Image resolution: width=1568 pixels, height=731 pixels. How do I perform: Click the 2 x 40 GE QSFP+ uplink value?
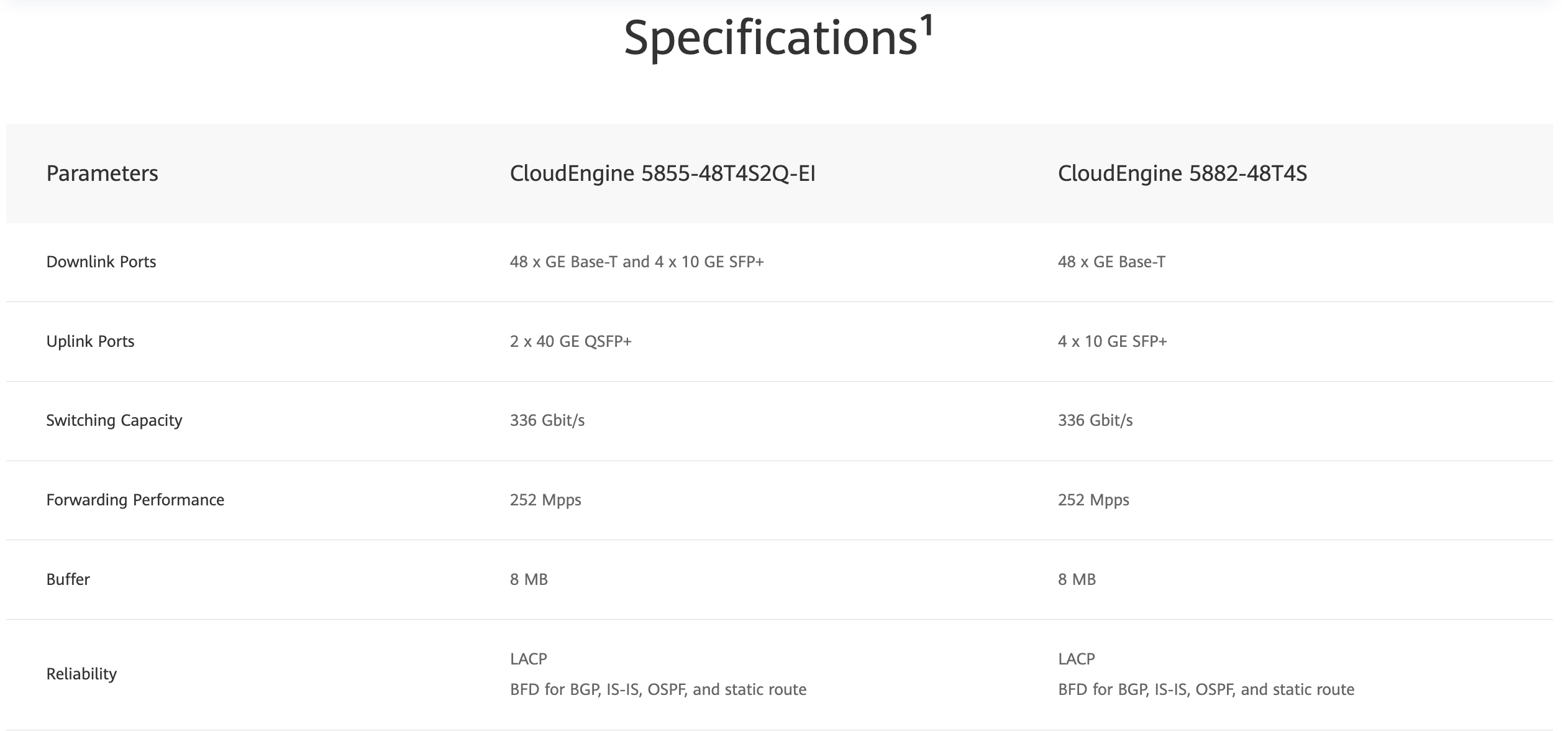click(570, 341)
